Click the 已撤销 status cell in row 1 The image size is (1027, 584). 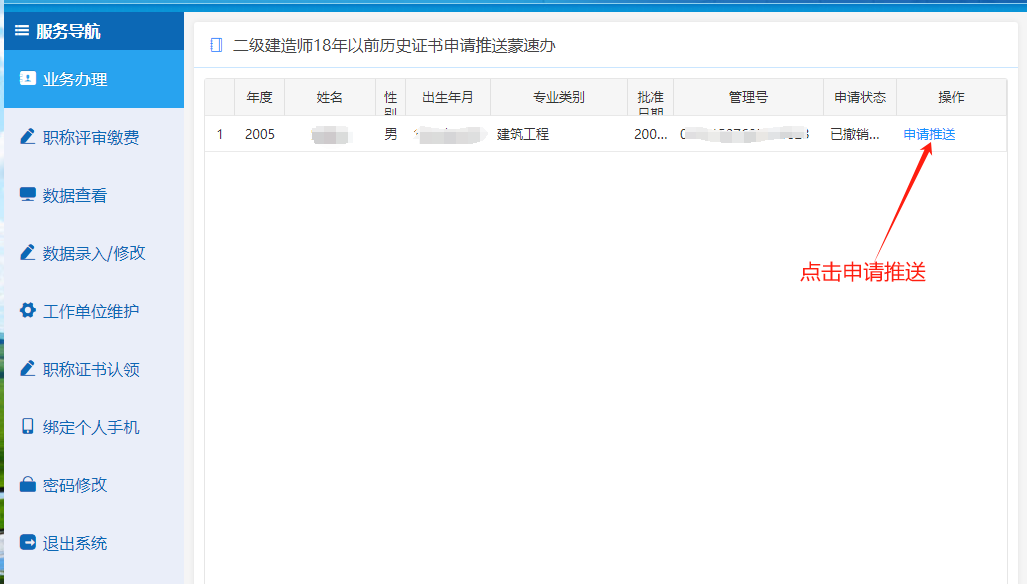coord(855,134)
